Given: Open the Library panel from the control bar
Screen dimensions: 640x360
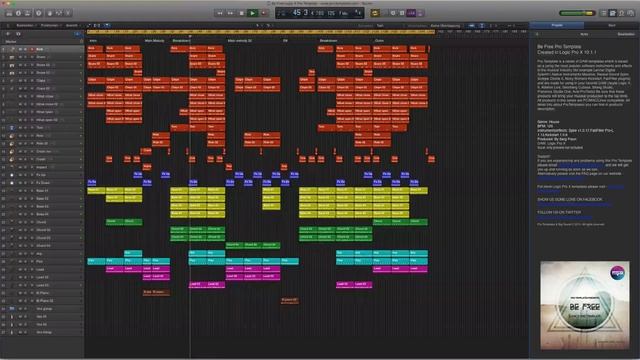Looking at the screenshot, I should [9, 13].
